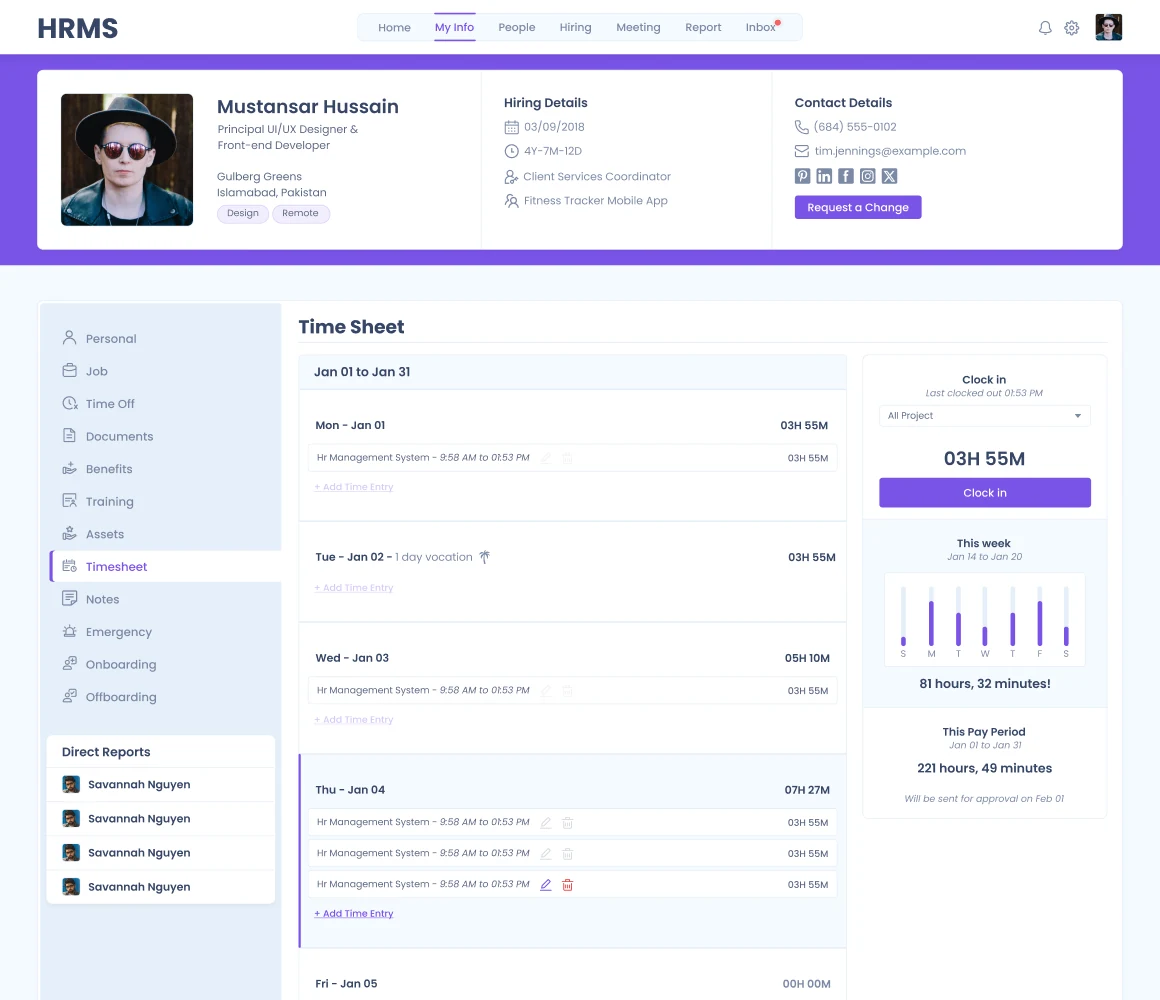This screenshot has height=1000, width=1160.
Task: Click the HRMS logo
Action: click(x=78, y=28)
